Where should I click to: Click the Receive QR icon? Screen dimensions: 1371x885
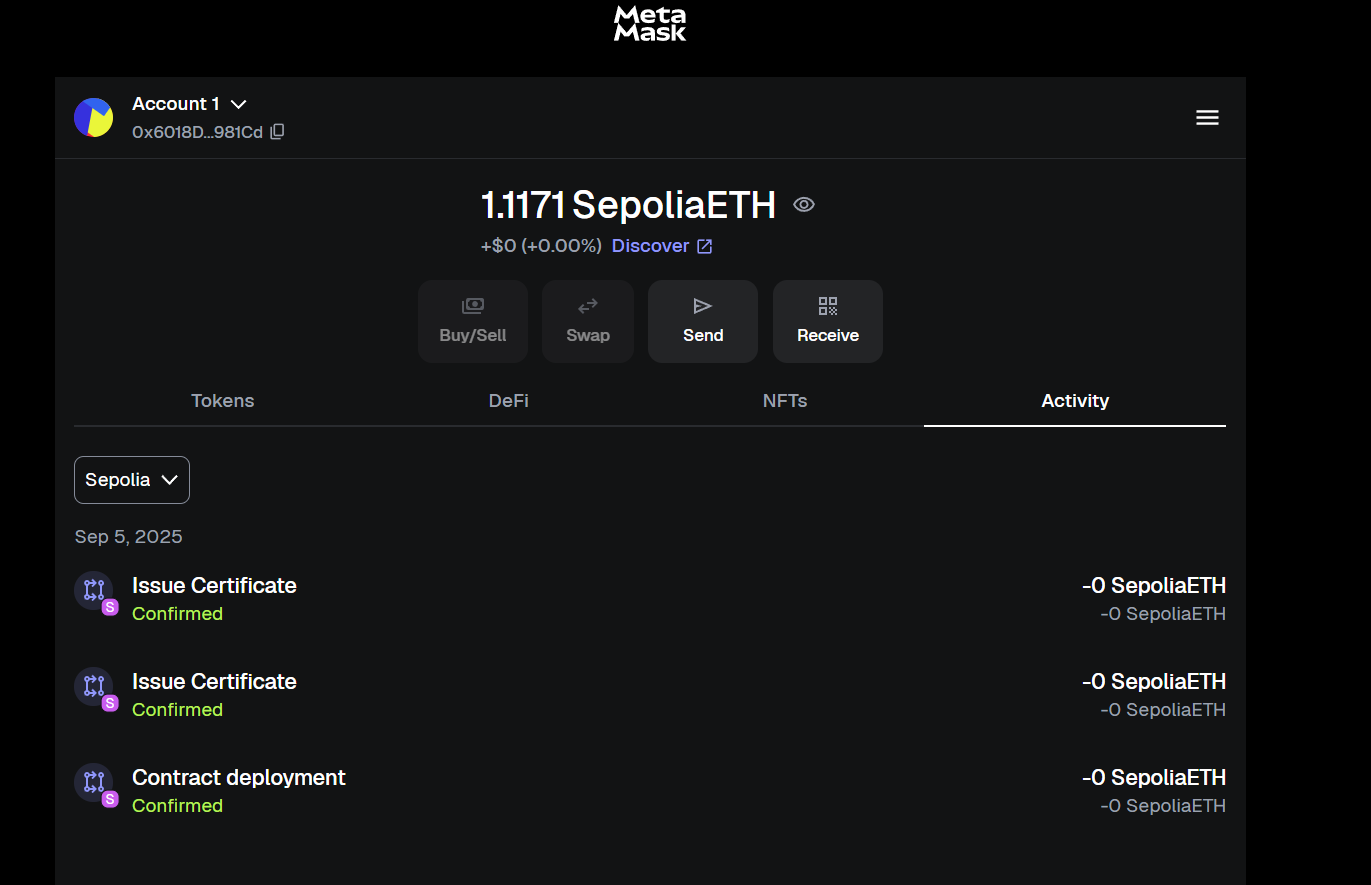pyautogui.click(x=827, y=307)
